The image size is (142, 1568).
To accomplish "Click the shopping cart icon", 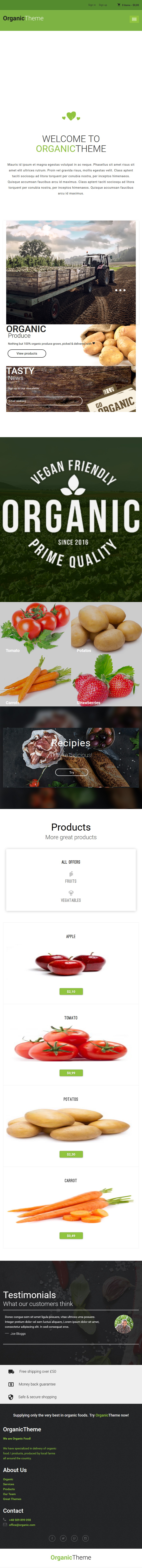I will [119, 5].
